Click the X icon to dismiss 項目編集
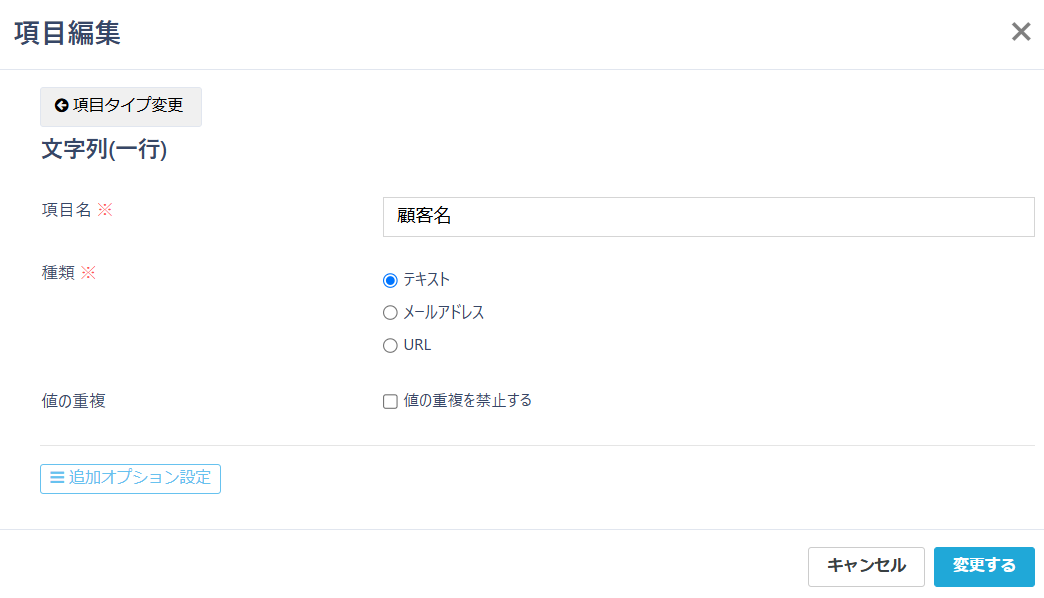Image resolution: width=1044 pixels, height=598 pixels. [1020, 31]
